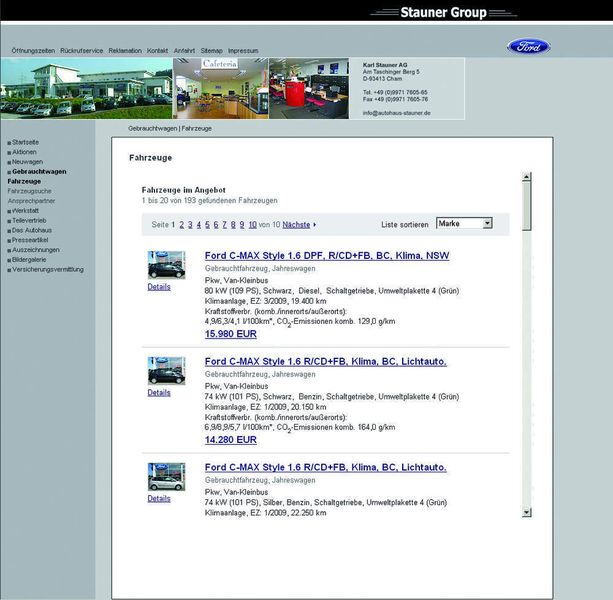
Task: Click the vehicle list scrollbar thumb
Action: click(x=527, y=206)
